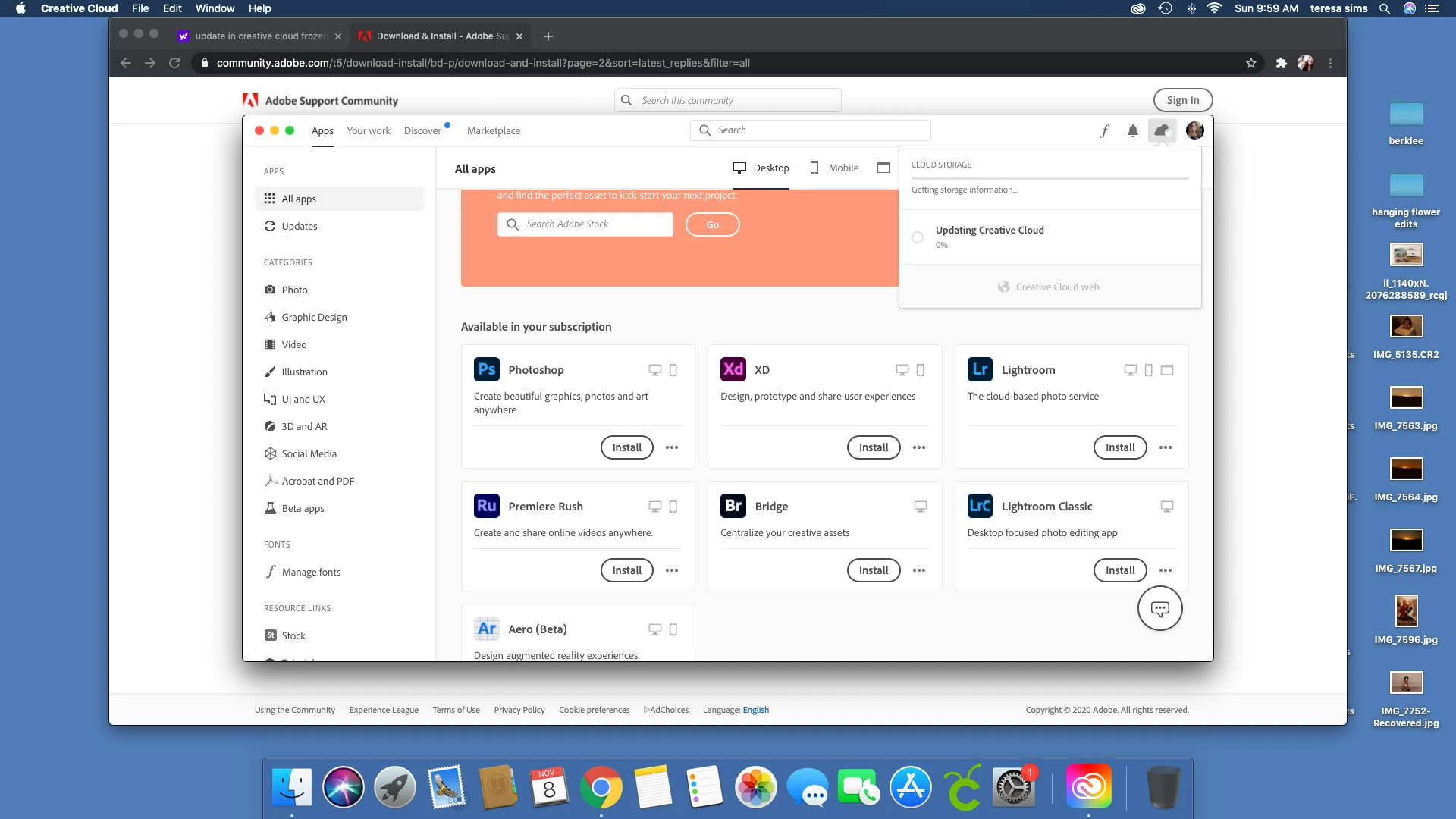1456x819 pixels.
Task: Open more options for Bridge
Action: point(919,570)
